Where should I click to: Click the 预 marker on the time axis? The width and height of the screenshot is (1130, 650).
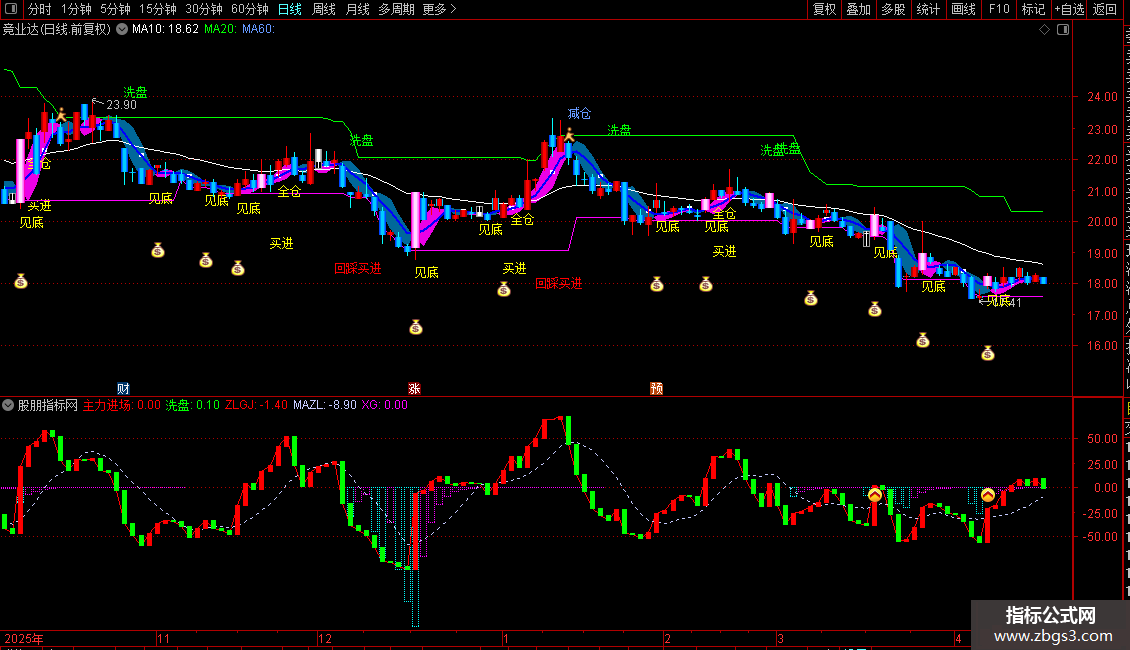coord(657,388)
